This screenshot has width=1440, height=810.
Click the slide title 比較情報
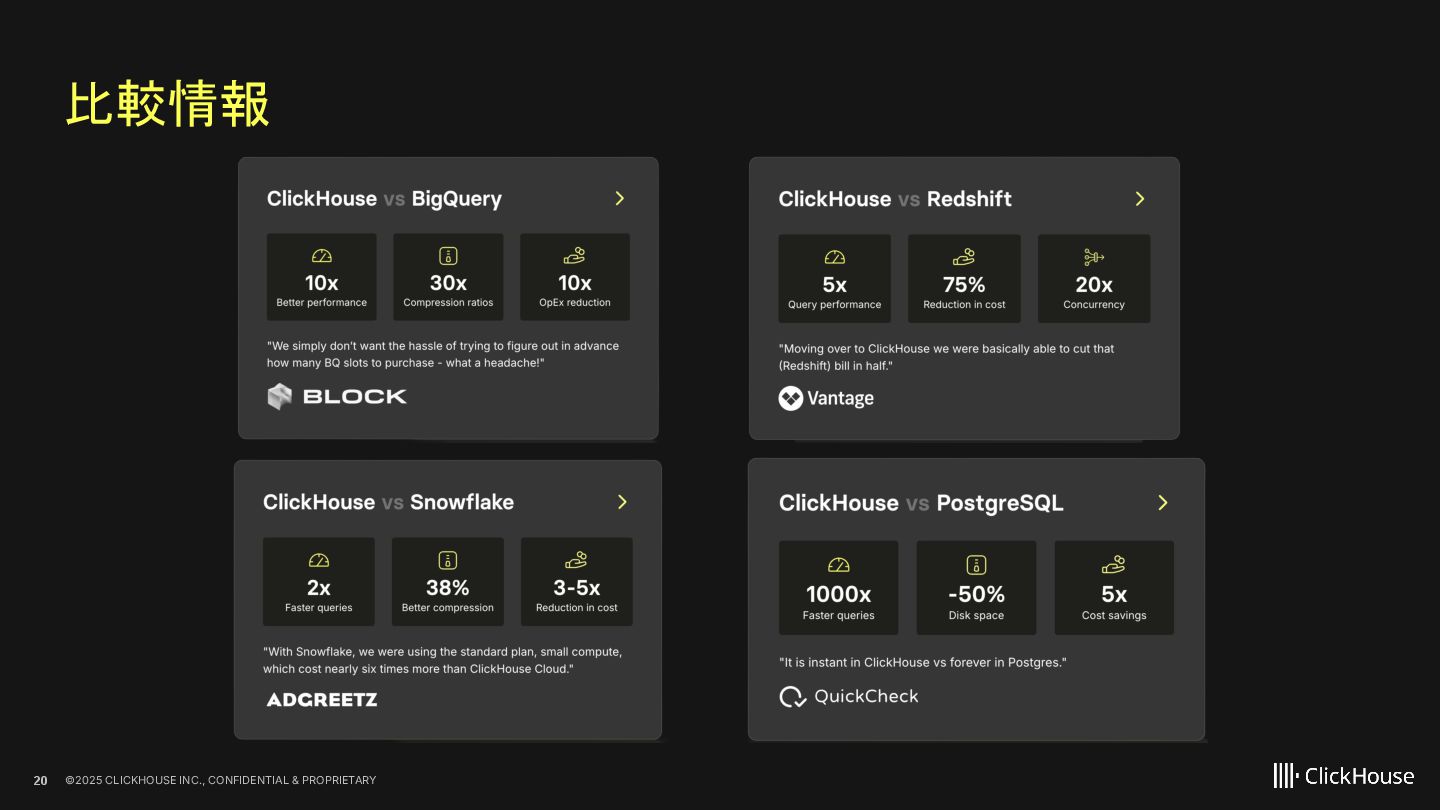click(168, 104)
